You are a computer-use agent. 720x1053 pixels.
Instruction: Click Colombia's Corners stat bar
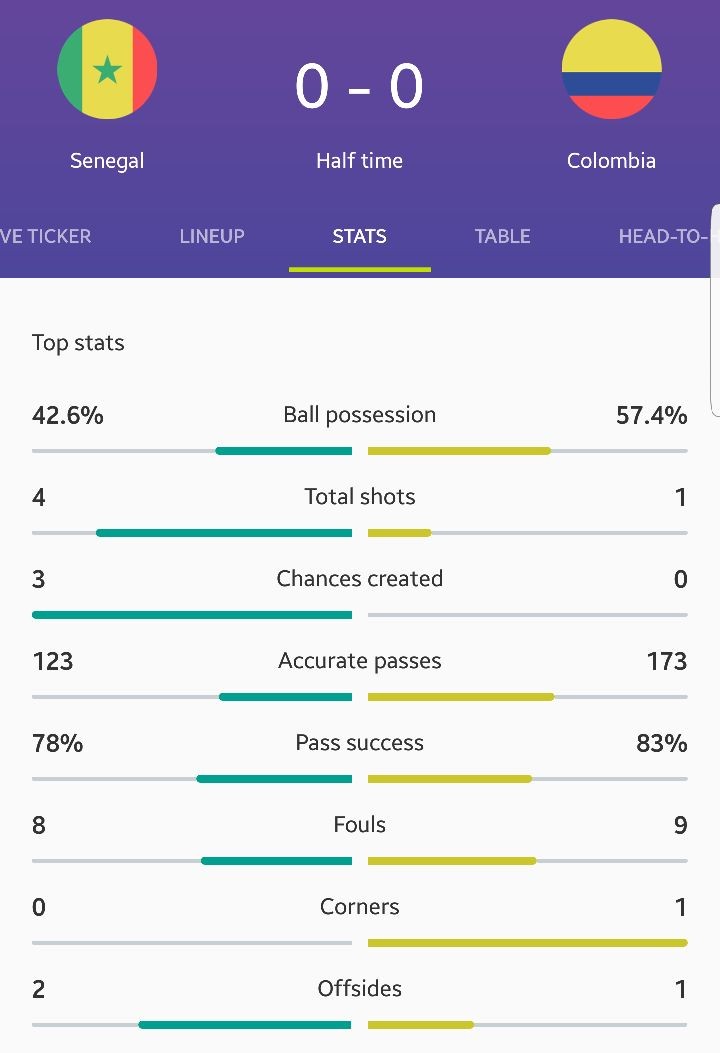click(527, 943)
